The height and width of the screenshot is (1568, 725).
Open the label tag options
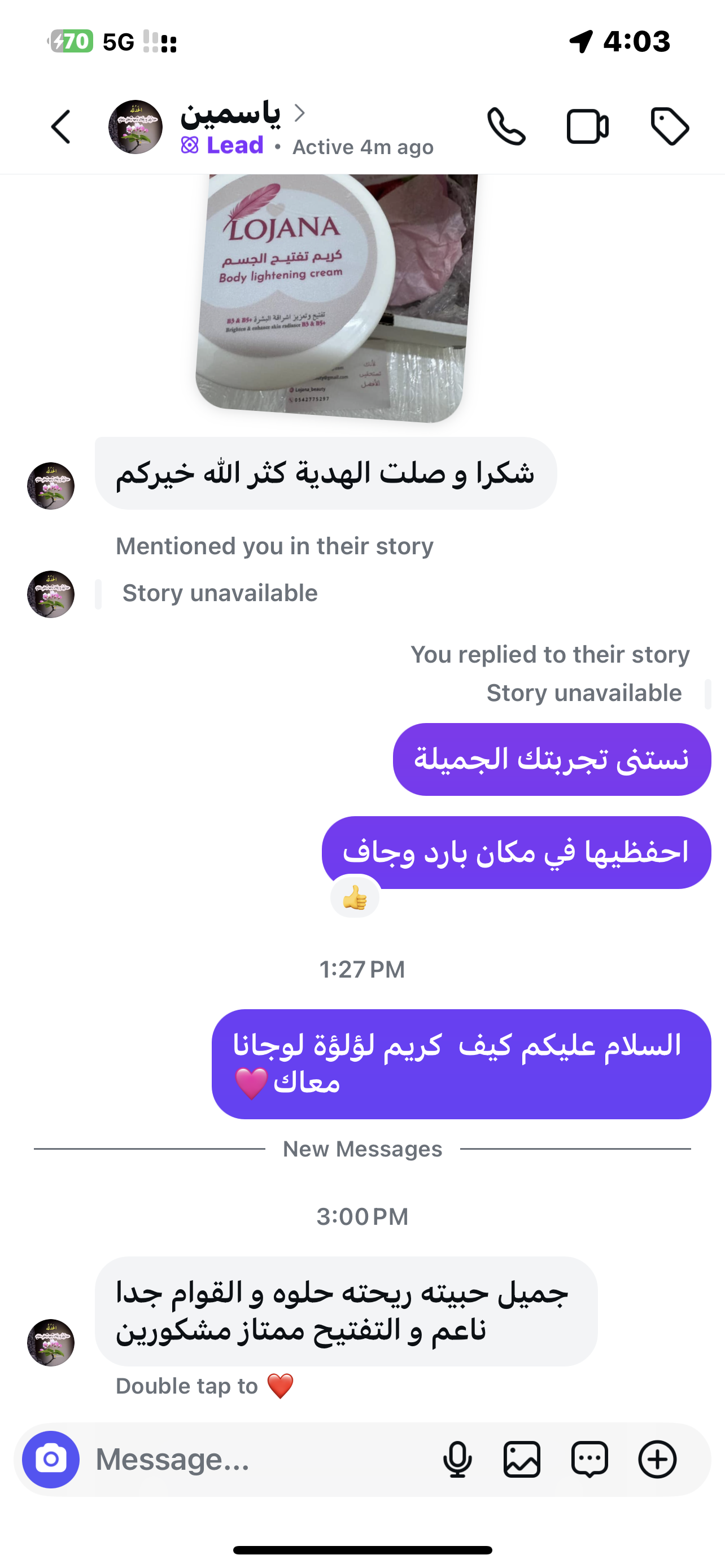coord(670,127)
